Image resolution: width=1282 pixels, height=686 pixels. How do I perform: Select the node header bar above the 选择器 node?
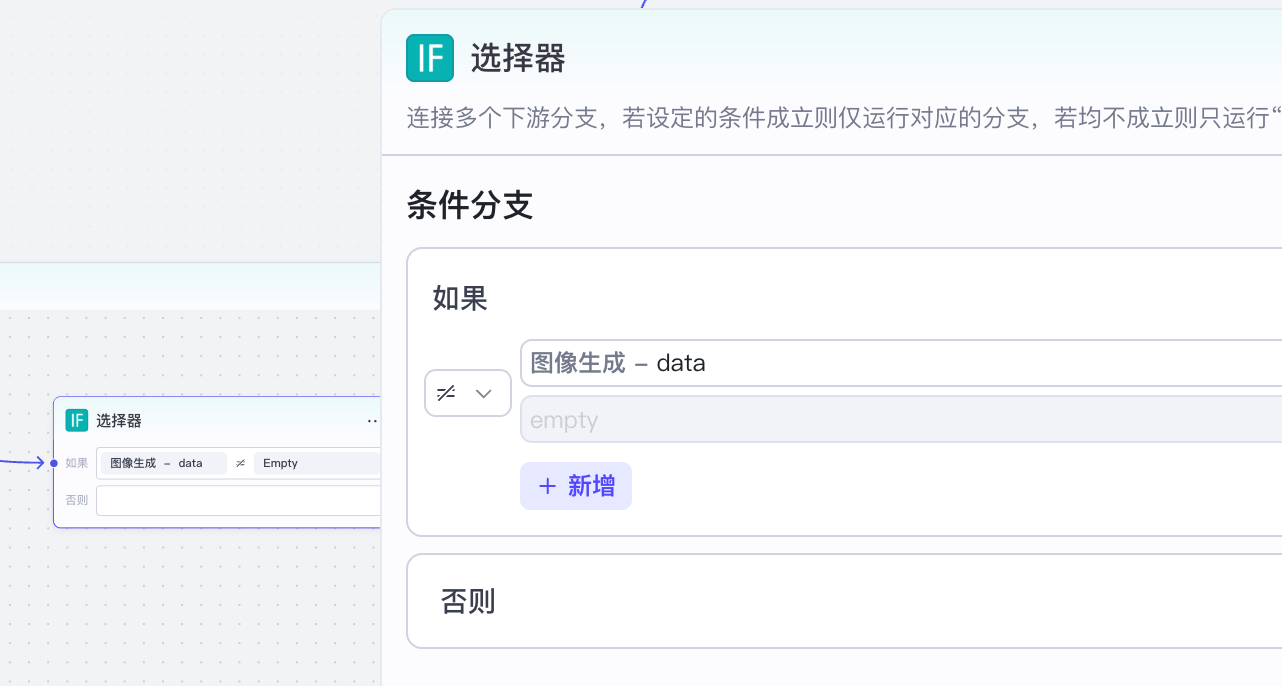point(190,287)
